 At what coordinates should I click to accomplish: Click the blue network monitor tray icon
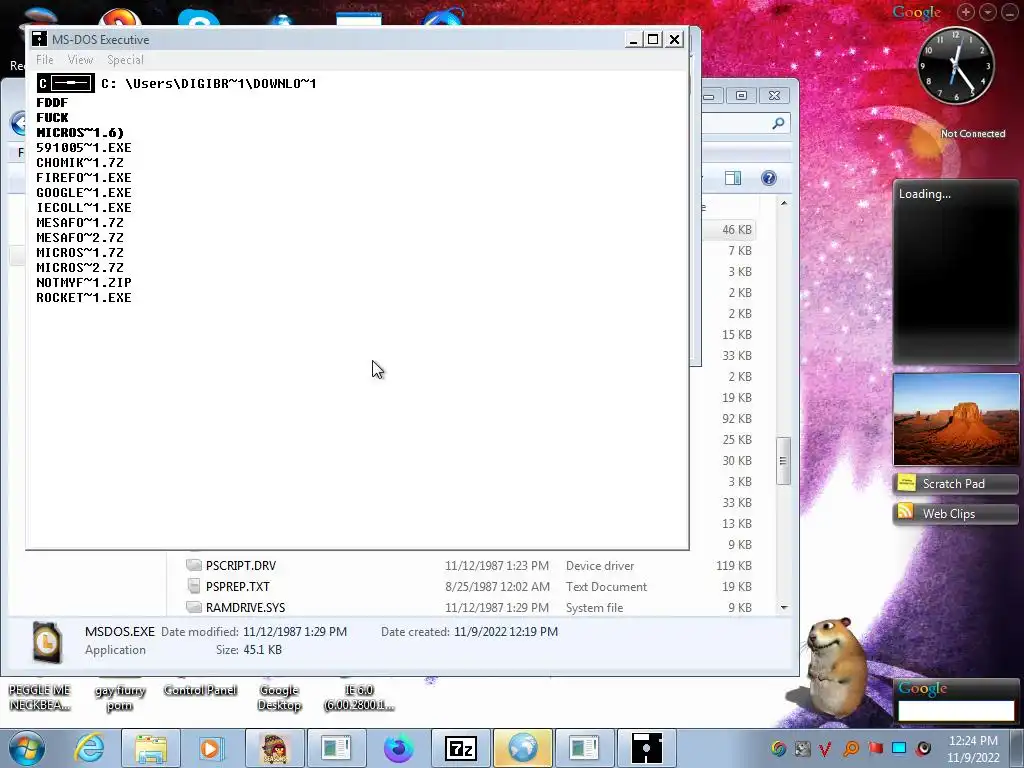tap(899, 748)
